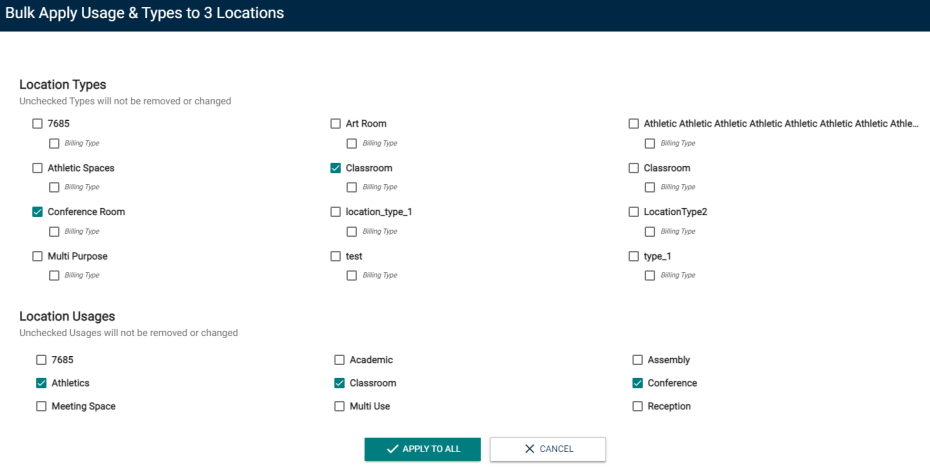Viewport: 930px width, 468px height.
Task: Check the Reception usage
Action: pos(638,406)
